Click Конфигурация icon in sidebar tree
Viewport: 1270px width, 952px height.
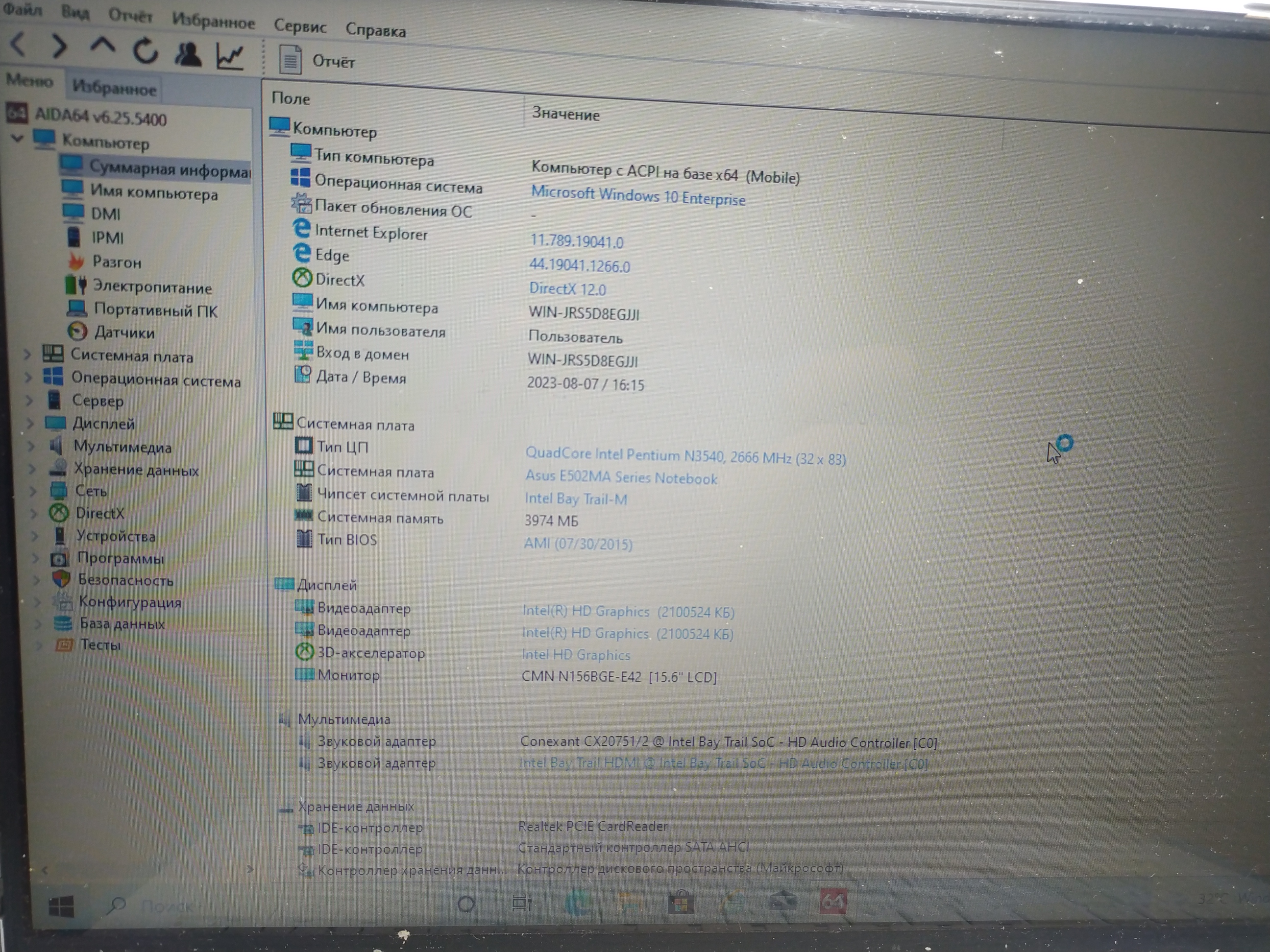point(63,601)
